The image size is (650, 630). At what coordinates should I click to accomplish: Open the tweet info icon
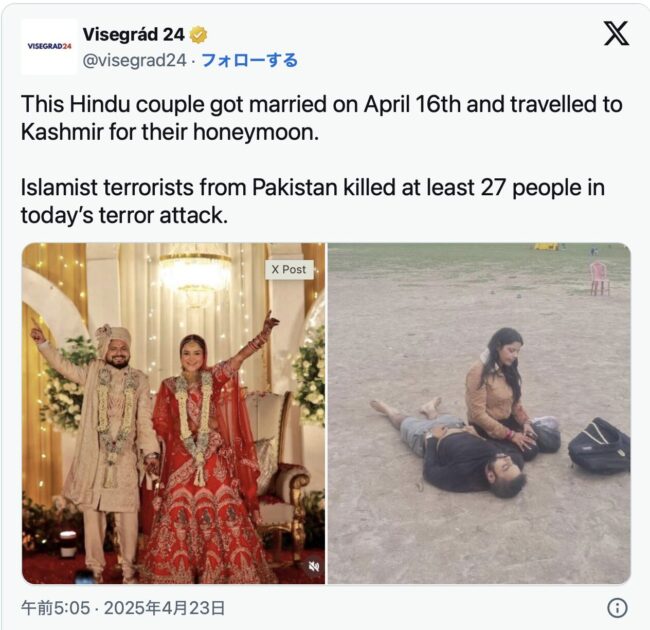point(617,608)
